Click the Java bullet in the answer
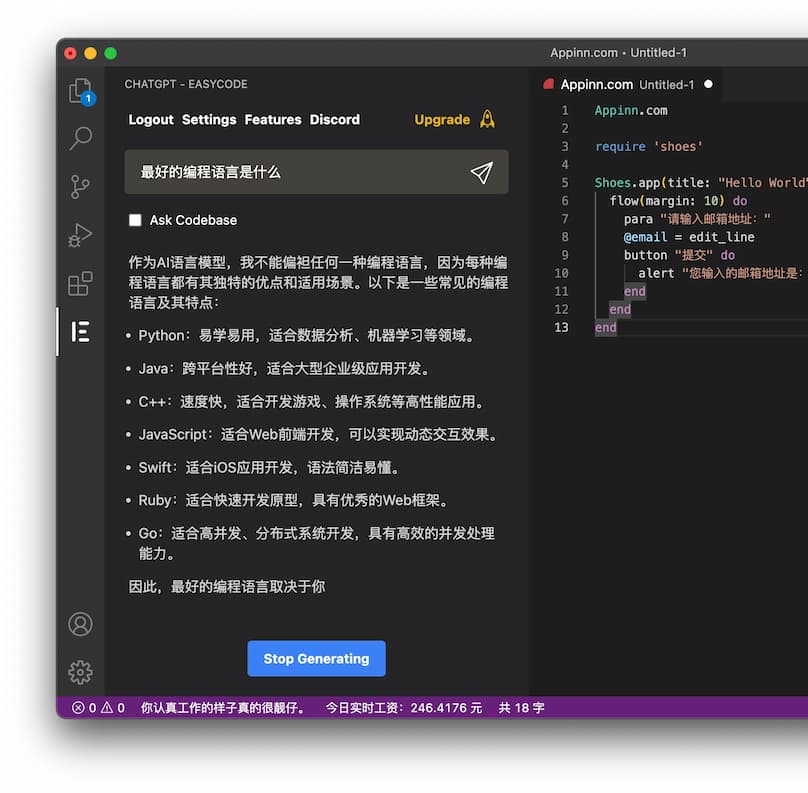 pos(279,369)
